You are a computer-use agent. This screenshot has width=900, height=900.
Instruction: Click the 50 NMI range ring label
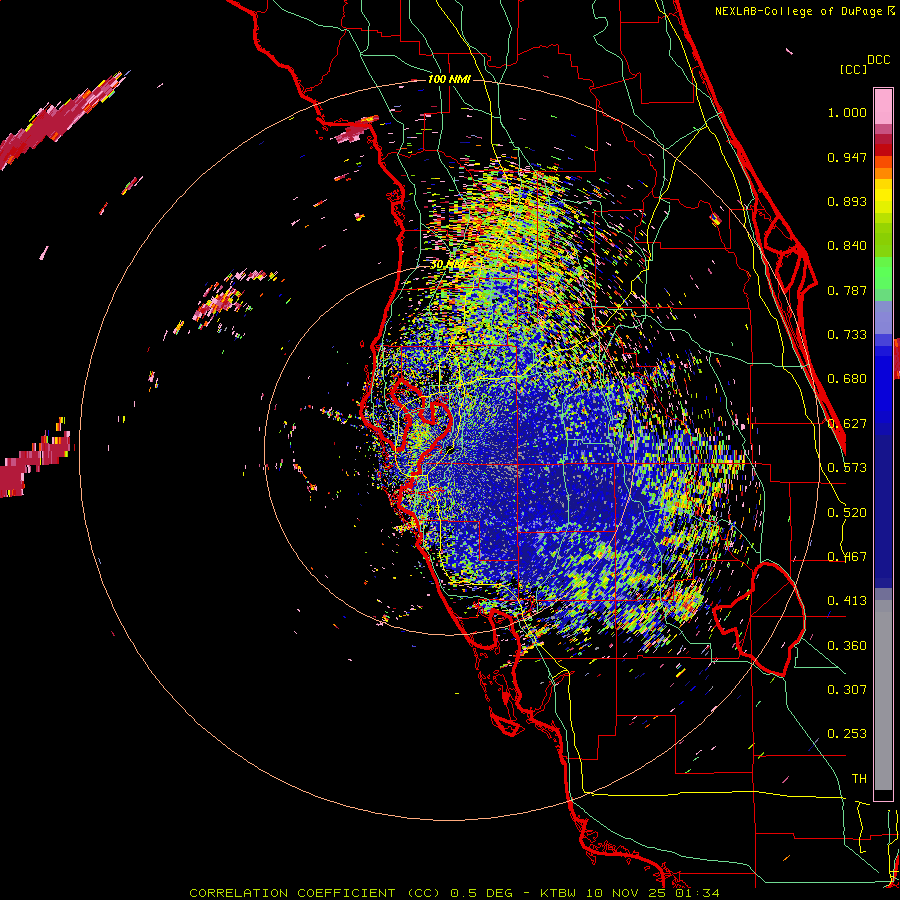click(448, 265)
